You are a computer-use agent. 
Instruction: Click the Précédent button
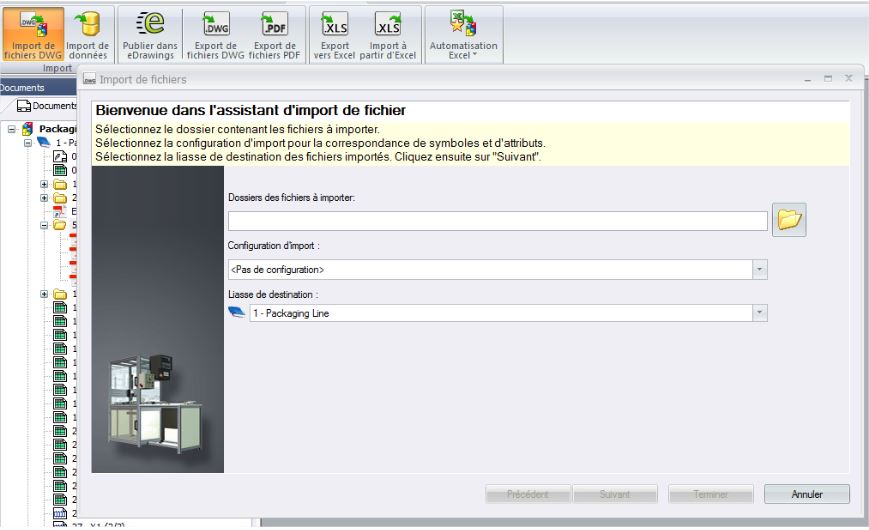coord(528,494)
